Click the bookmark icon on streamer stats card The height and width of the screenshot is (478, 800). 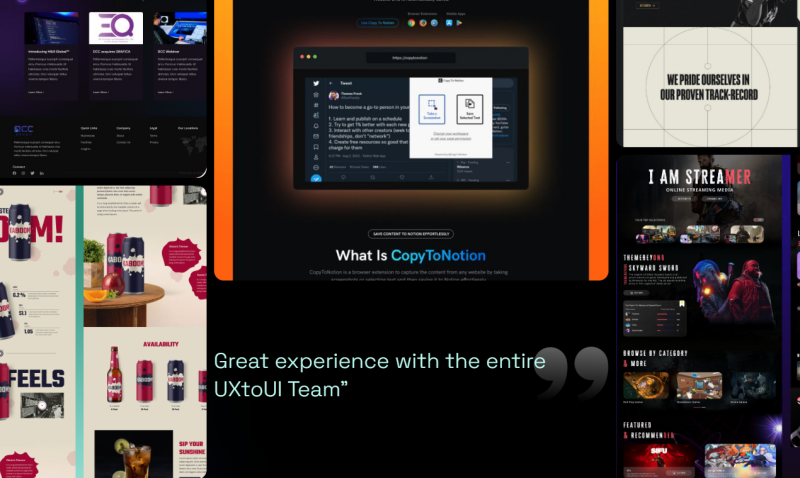[x=682, y=304]
